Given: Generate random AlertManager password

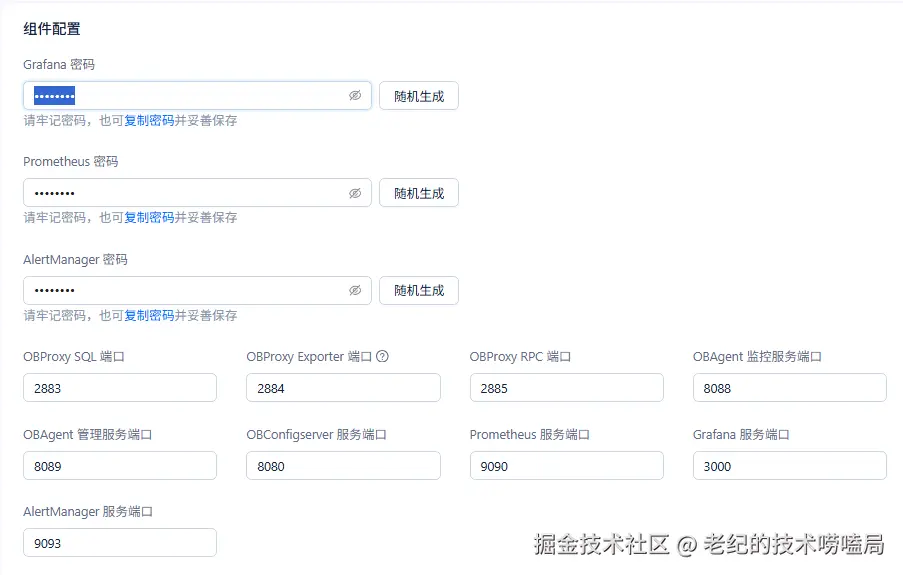Looking at the screenshot, I should point(419,290).
